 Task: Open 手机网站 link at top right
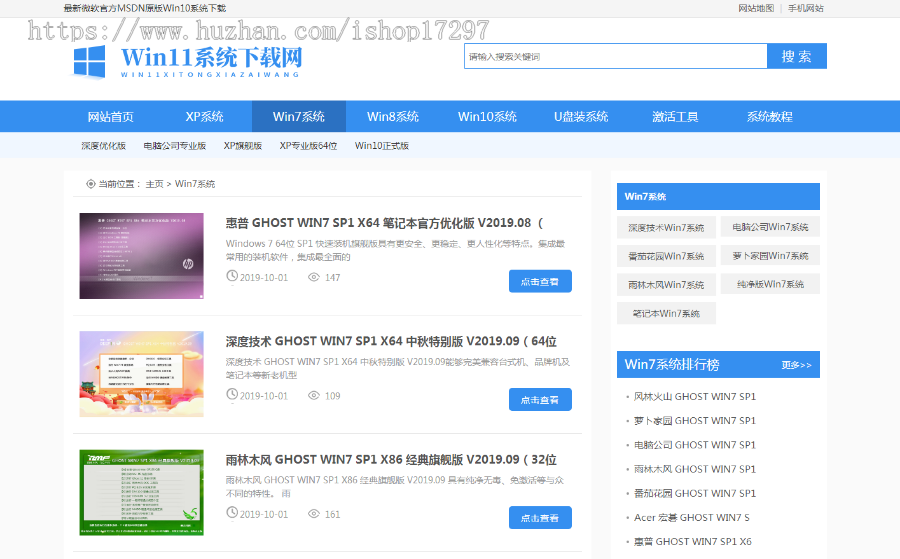pos(805,8)
